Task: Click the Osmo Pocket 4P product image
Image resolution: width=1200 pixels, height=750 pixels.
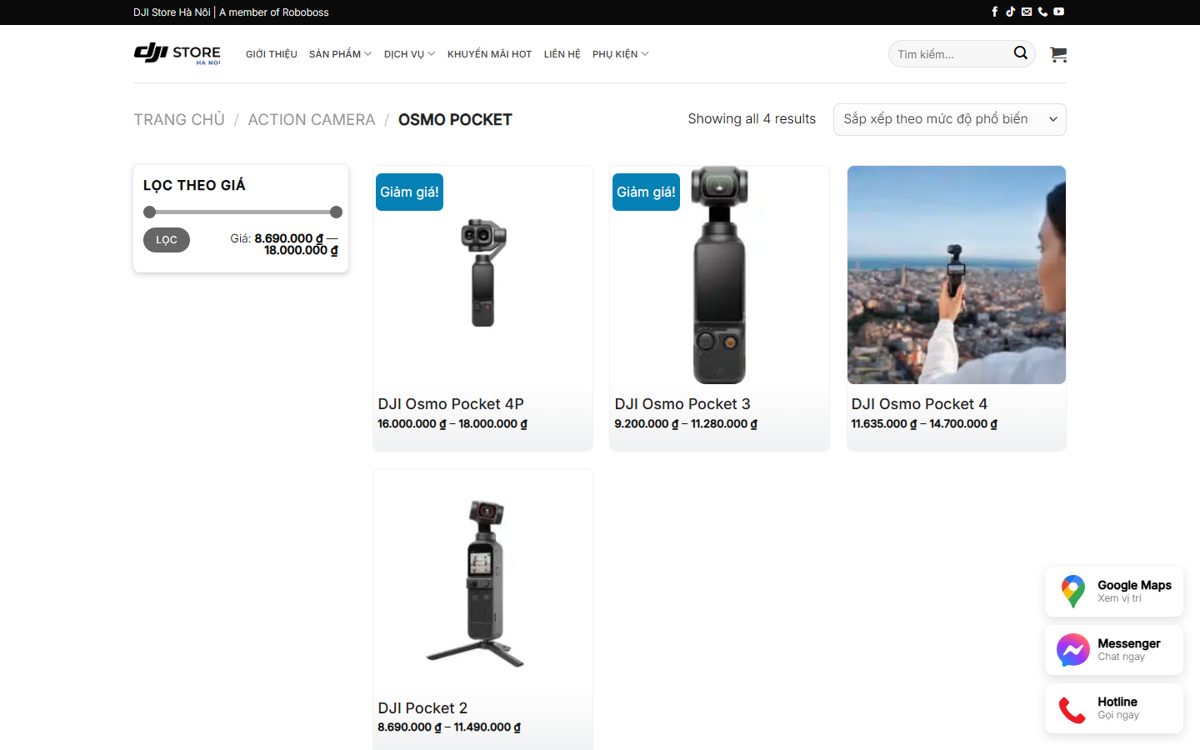Action: click(483, 275)
